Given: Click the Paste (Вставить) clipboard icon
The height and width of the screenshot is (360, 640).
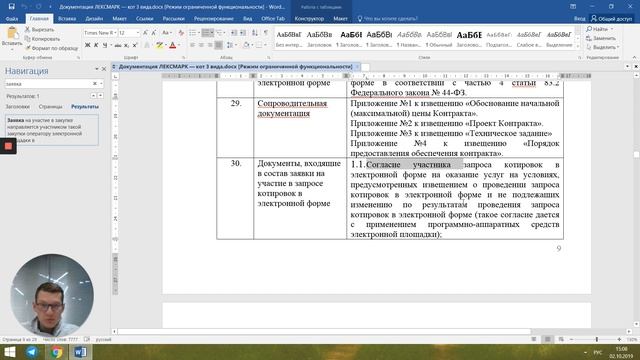Looking at the screenshot, I should click(12, 33).
